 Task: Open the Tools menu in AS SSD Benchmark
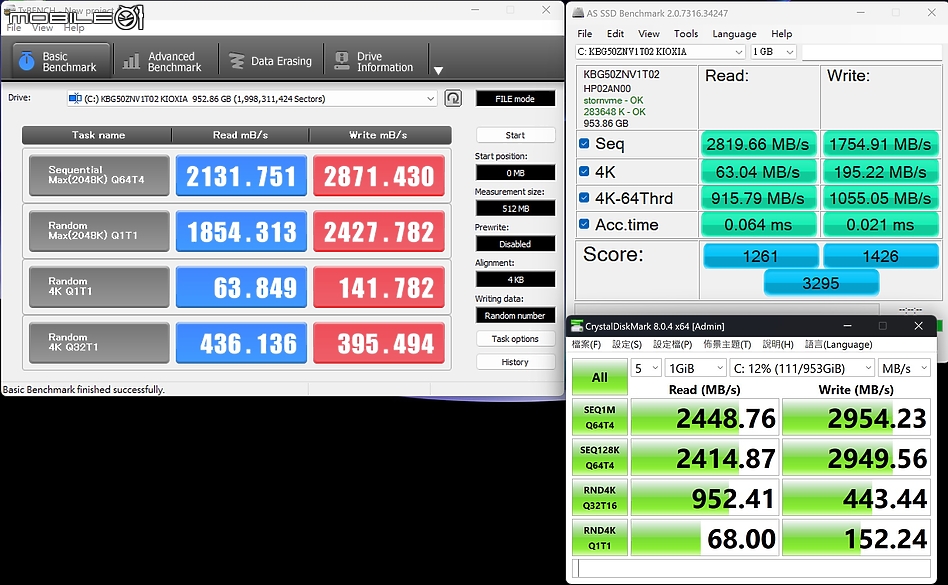click(x=686, y=34)
